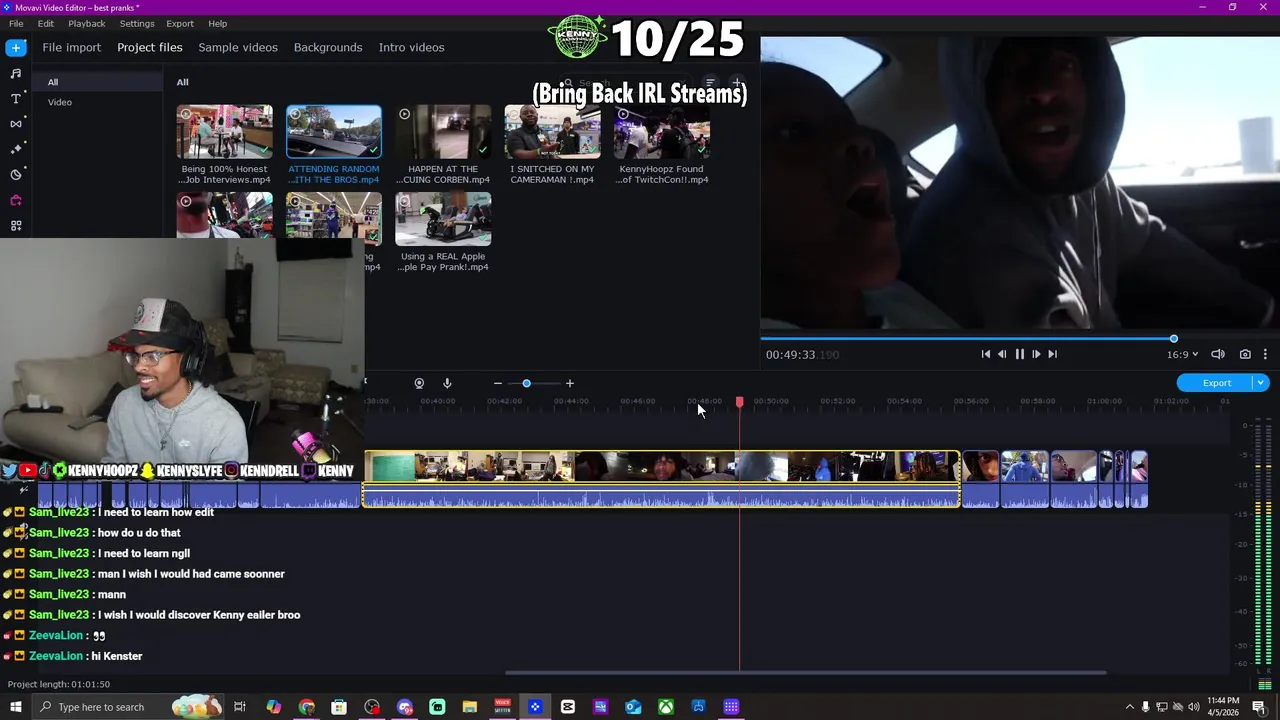Viewport: 1280px width, 720px height.
Task: Open File Explorer from the taskbar
Action: (469, 707)
